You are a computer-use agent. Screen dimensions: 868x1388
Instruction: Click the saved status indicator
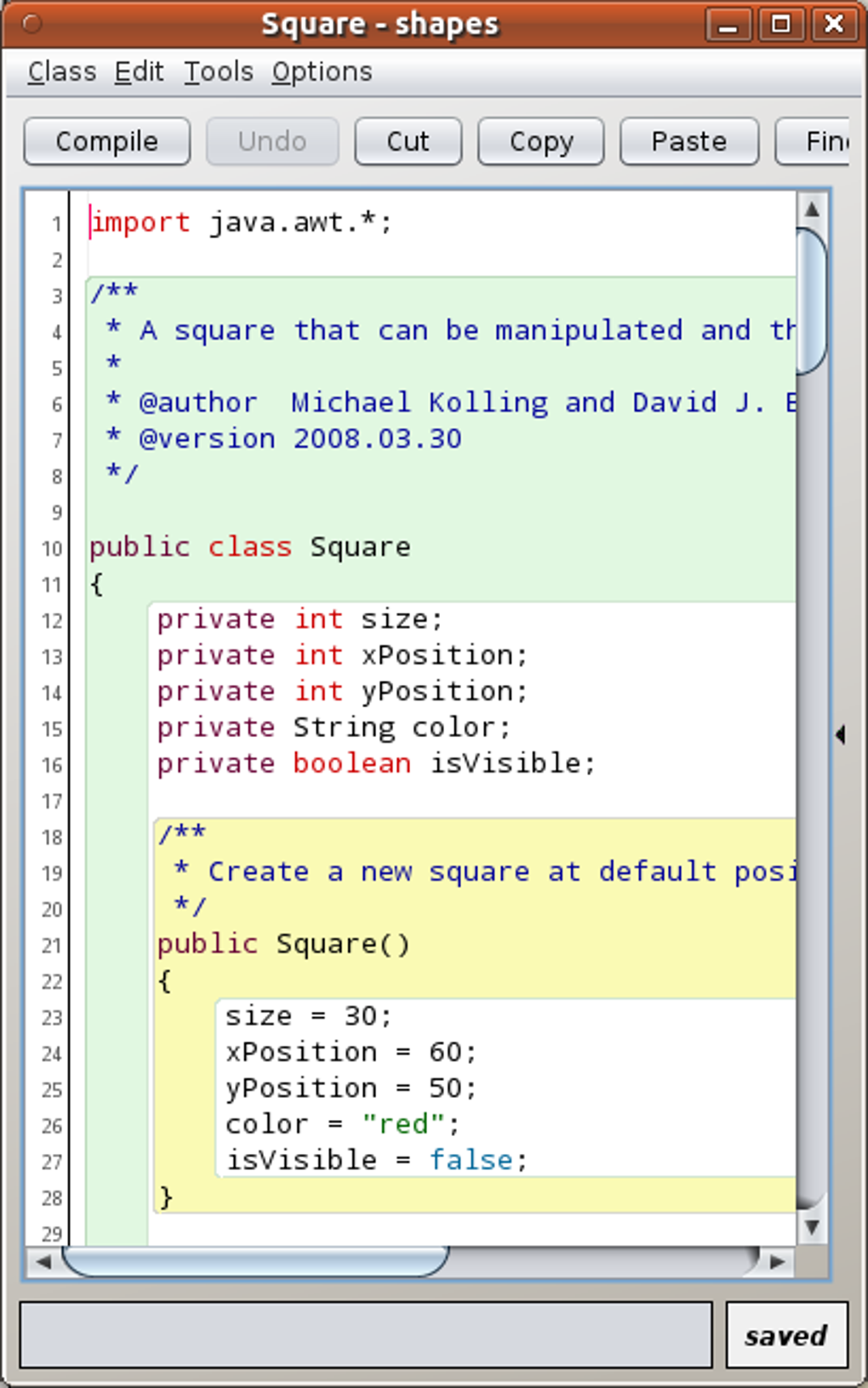(786, 1335)
